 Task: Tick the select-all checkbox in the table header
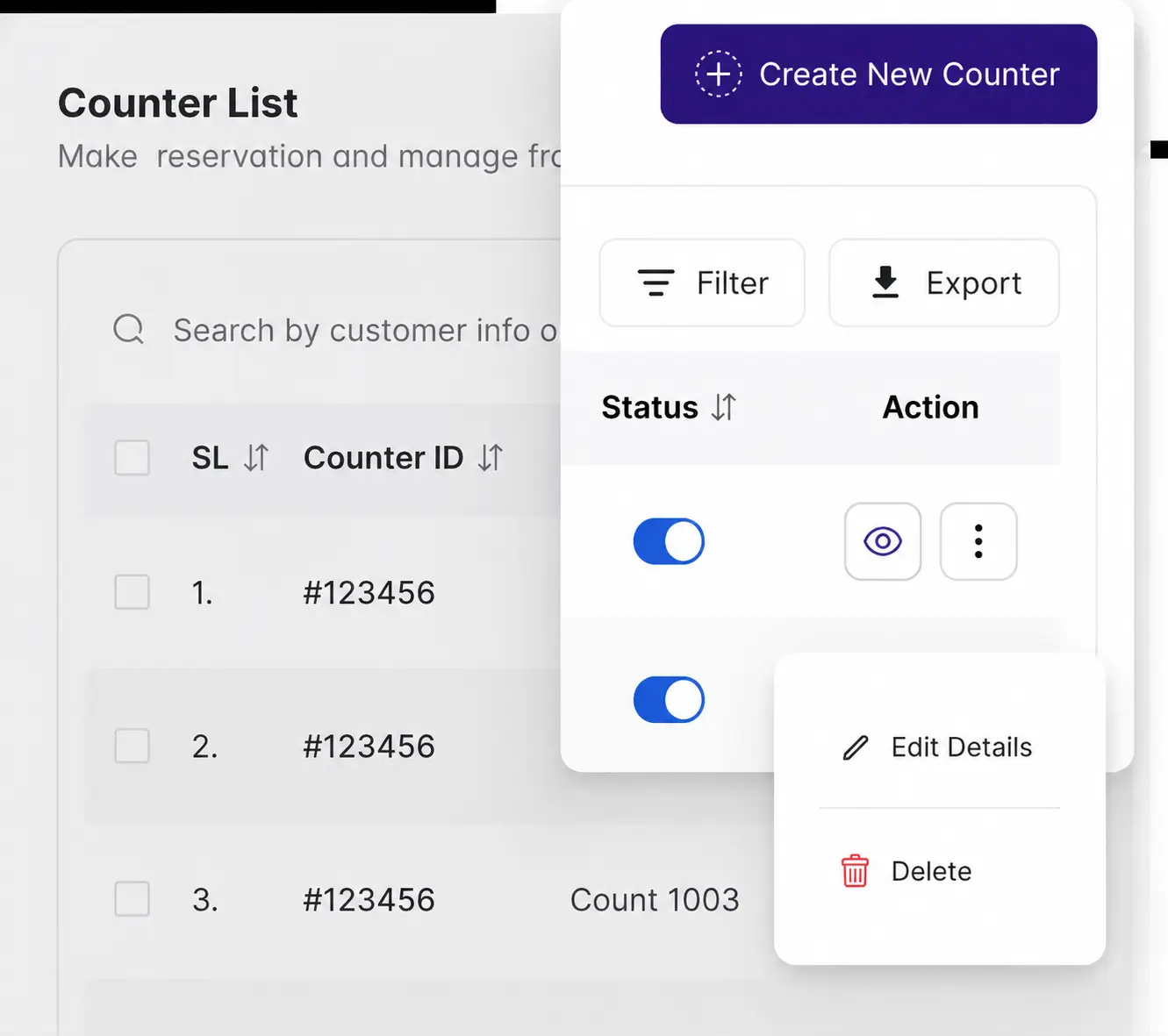click(132, 458)
